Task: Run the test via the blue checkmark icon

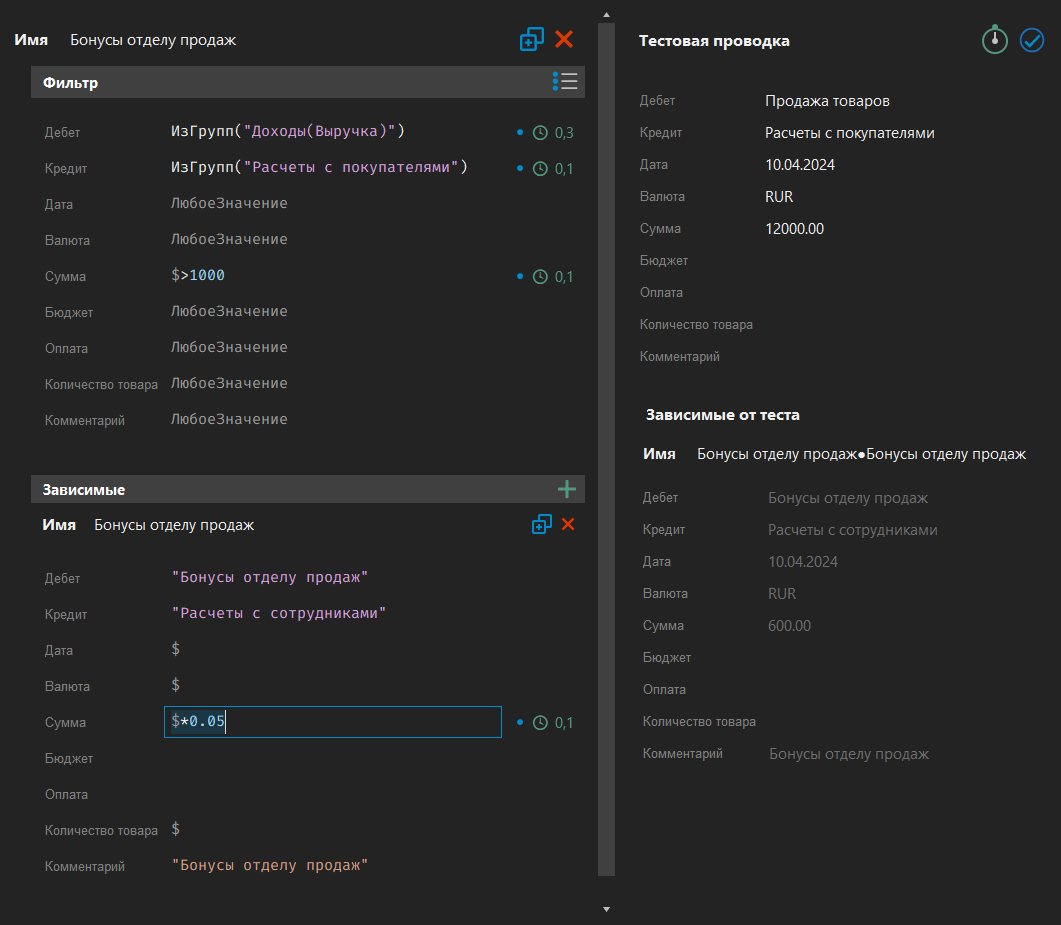Action: [x=1032, y=40]
